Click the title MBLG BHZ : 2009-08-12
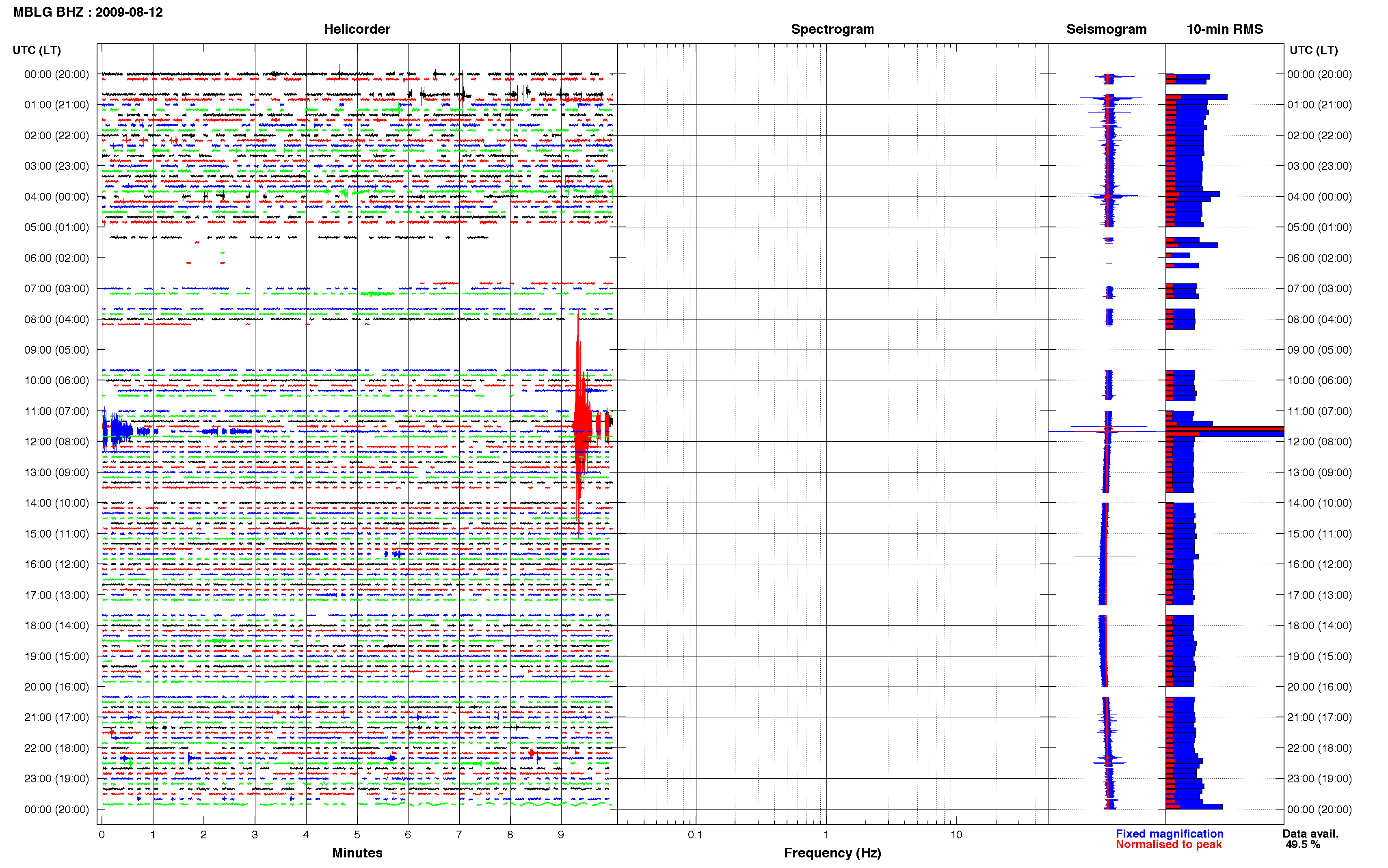This screenshot has height=868, width=1388. tap(88, 12)
